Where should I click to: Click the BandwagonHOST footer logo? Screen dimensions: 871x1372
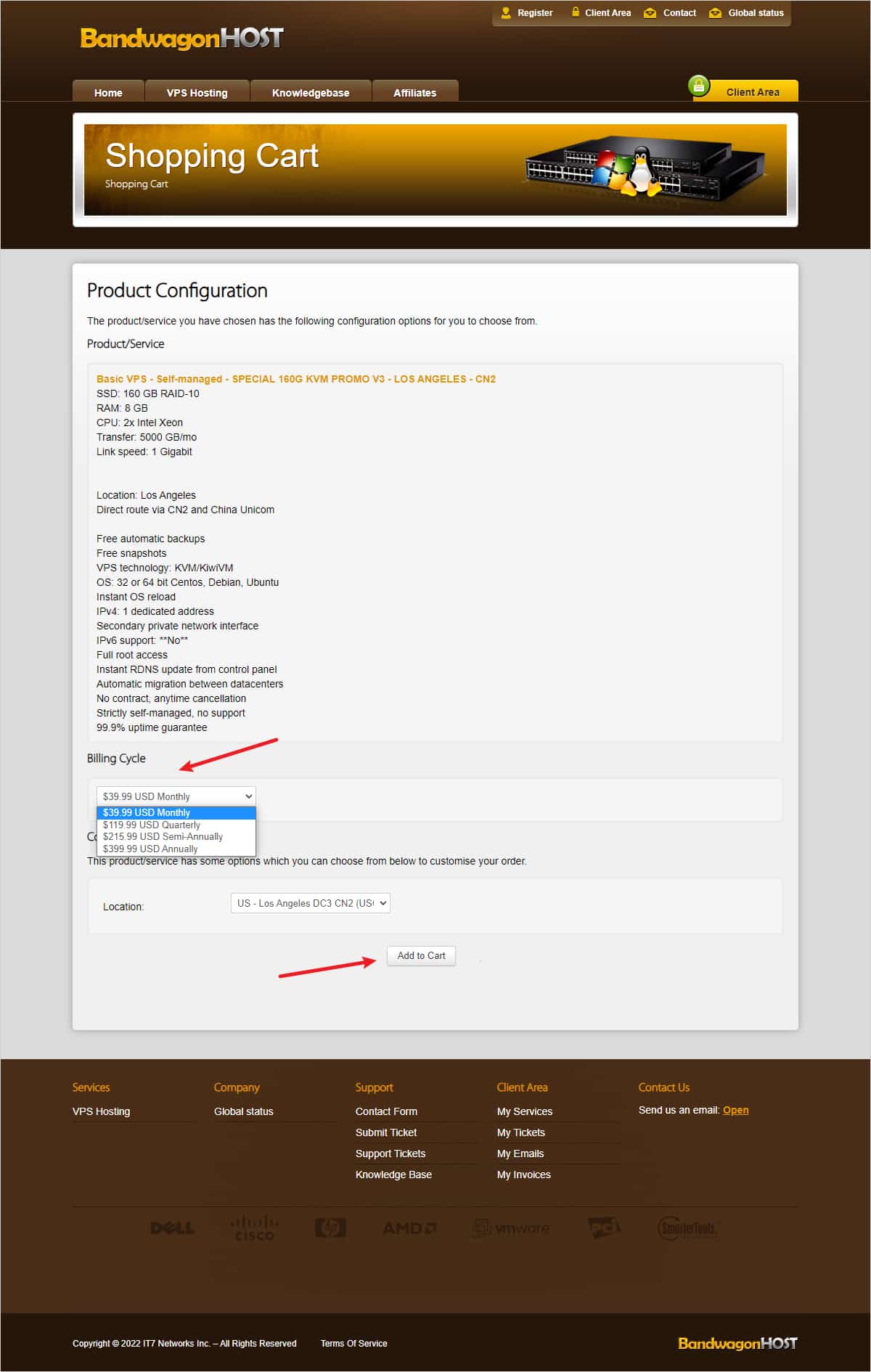[737, 1343]
